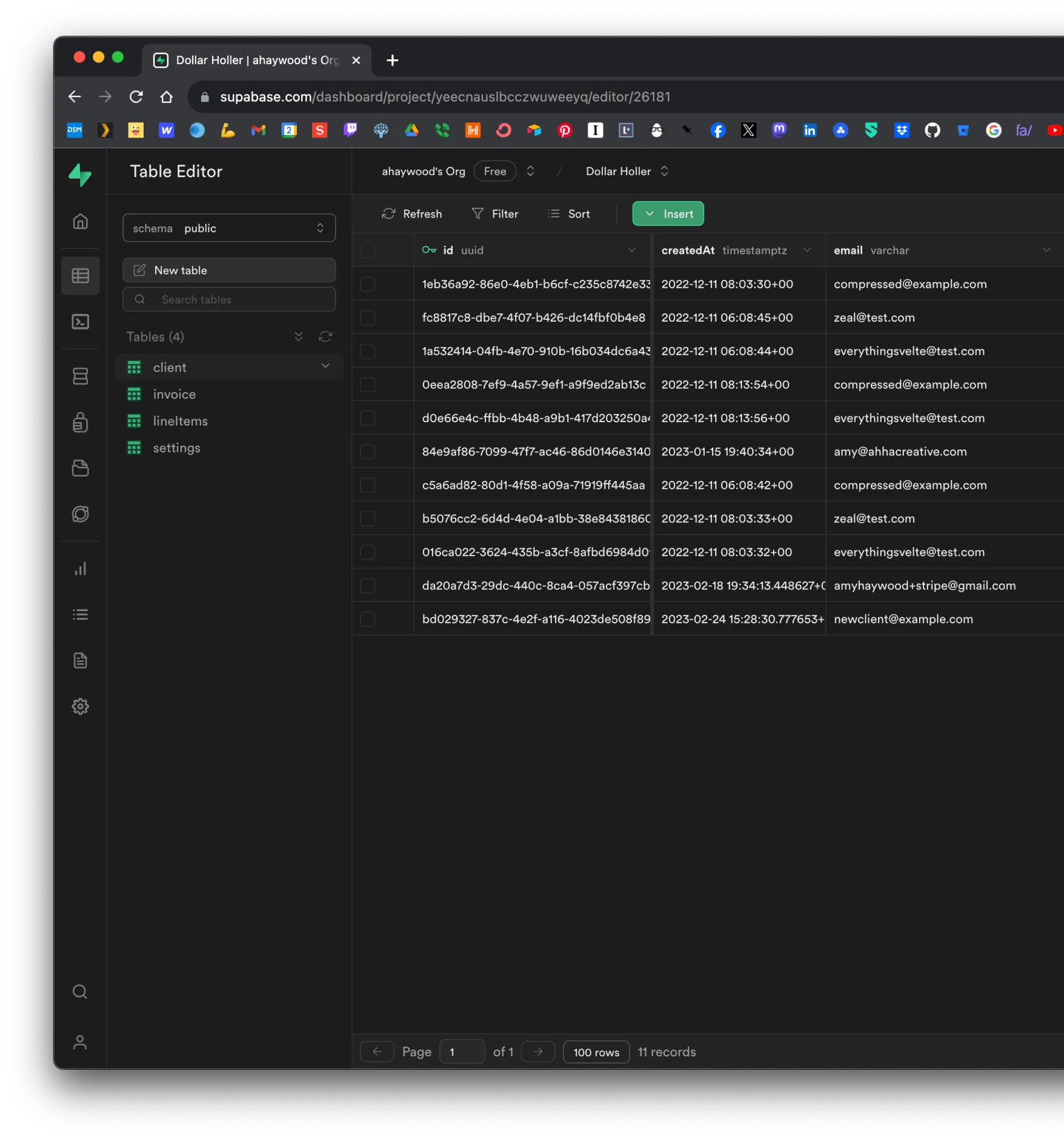The height and width of the screenshot is (1140, 1064).
Task: Open the Database sidebar icon
Action: (80, 376)
